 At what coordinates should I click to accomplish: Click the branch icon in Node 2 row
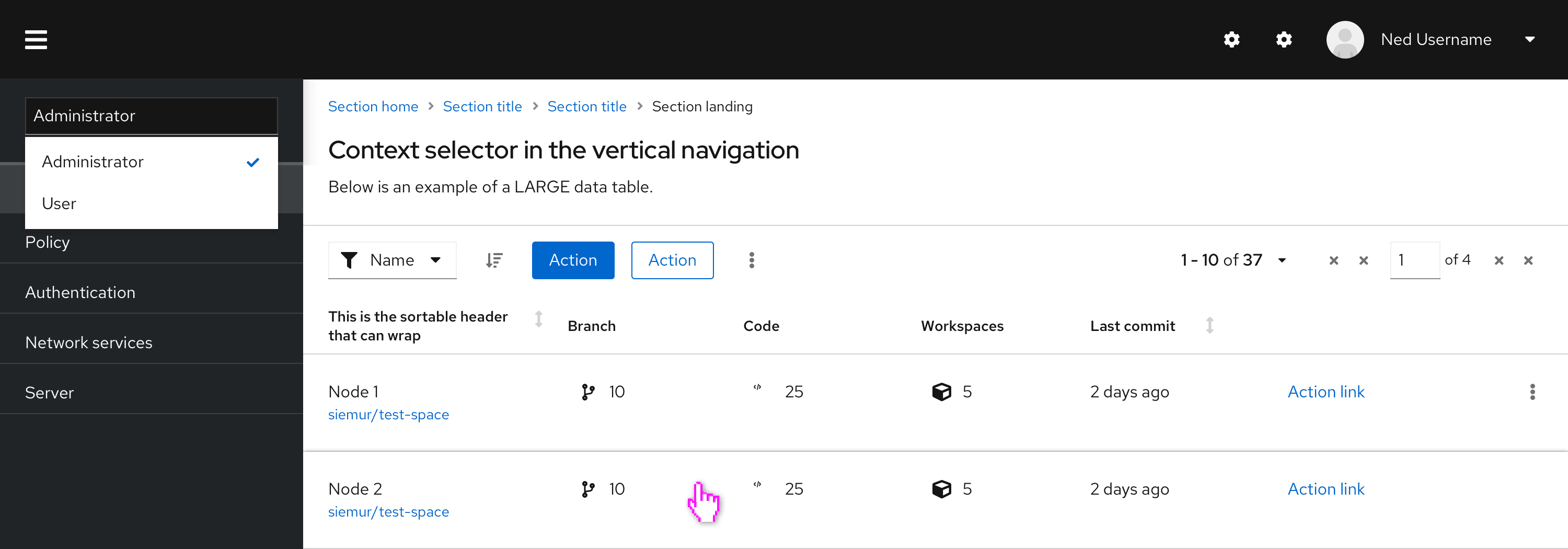coord(587,489)
